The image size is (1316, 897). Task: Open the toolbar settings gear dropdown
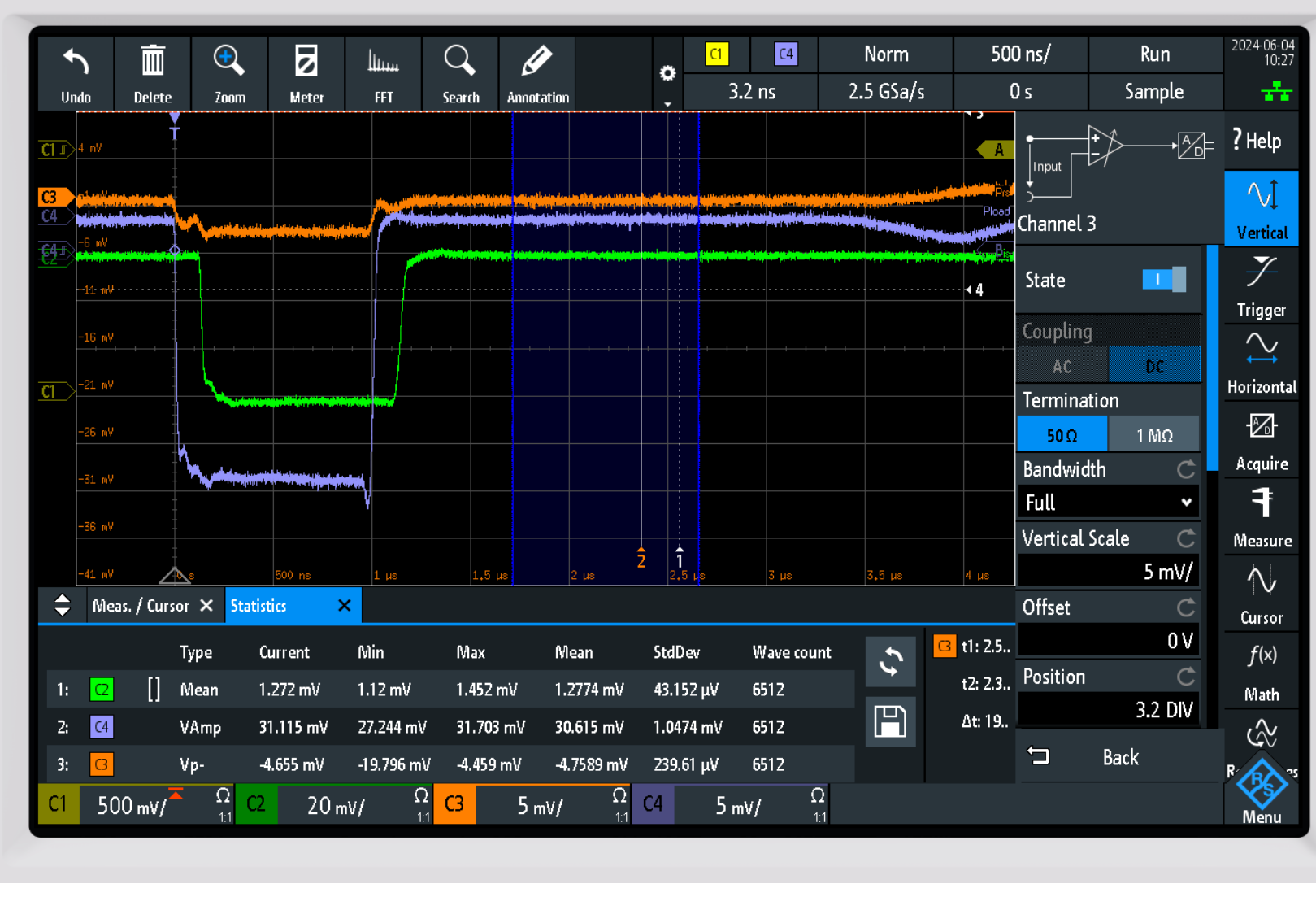(x=667, y=75)
